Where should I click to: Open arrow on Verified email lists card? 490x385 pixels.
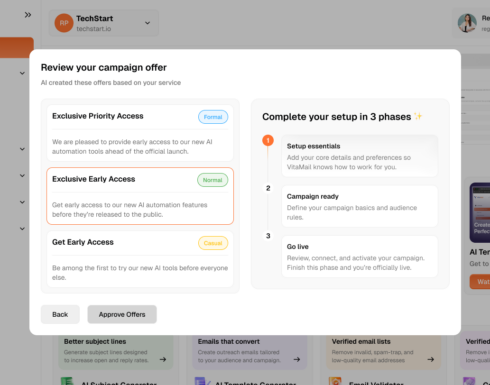431,359
